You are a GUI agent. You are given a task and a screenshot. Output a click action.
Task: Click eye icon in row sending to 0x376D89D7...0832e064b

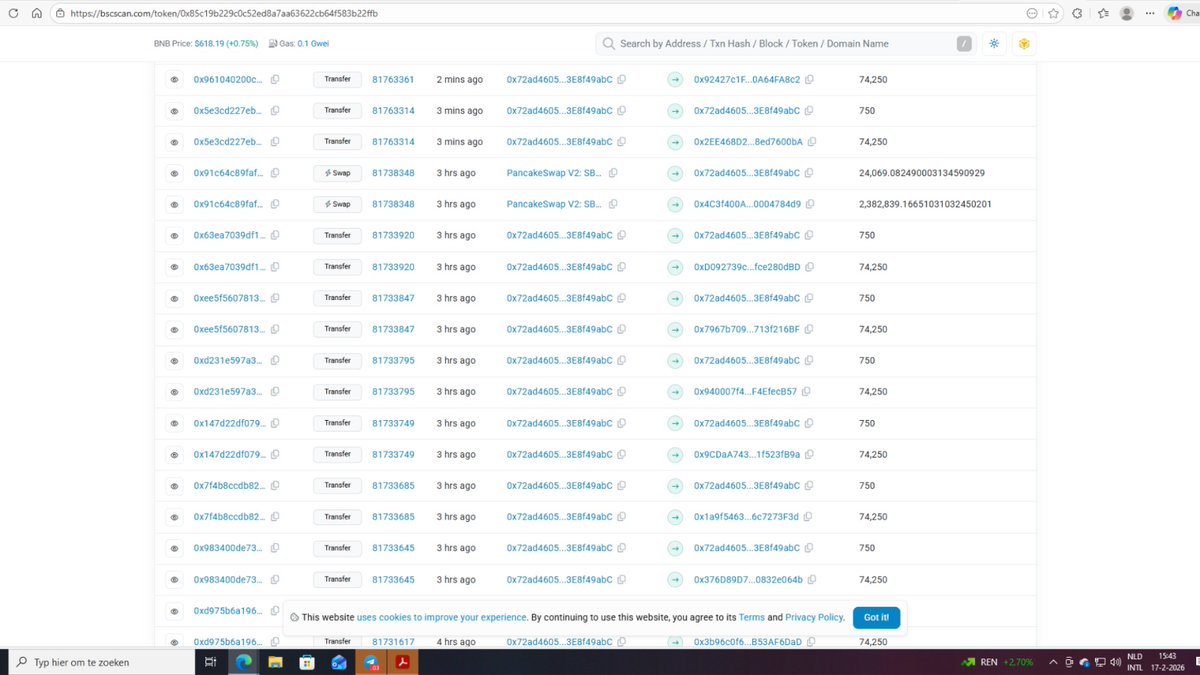[173, 580]
